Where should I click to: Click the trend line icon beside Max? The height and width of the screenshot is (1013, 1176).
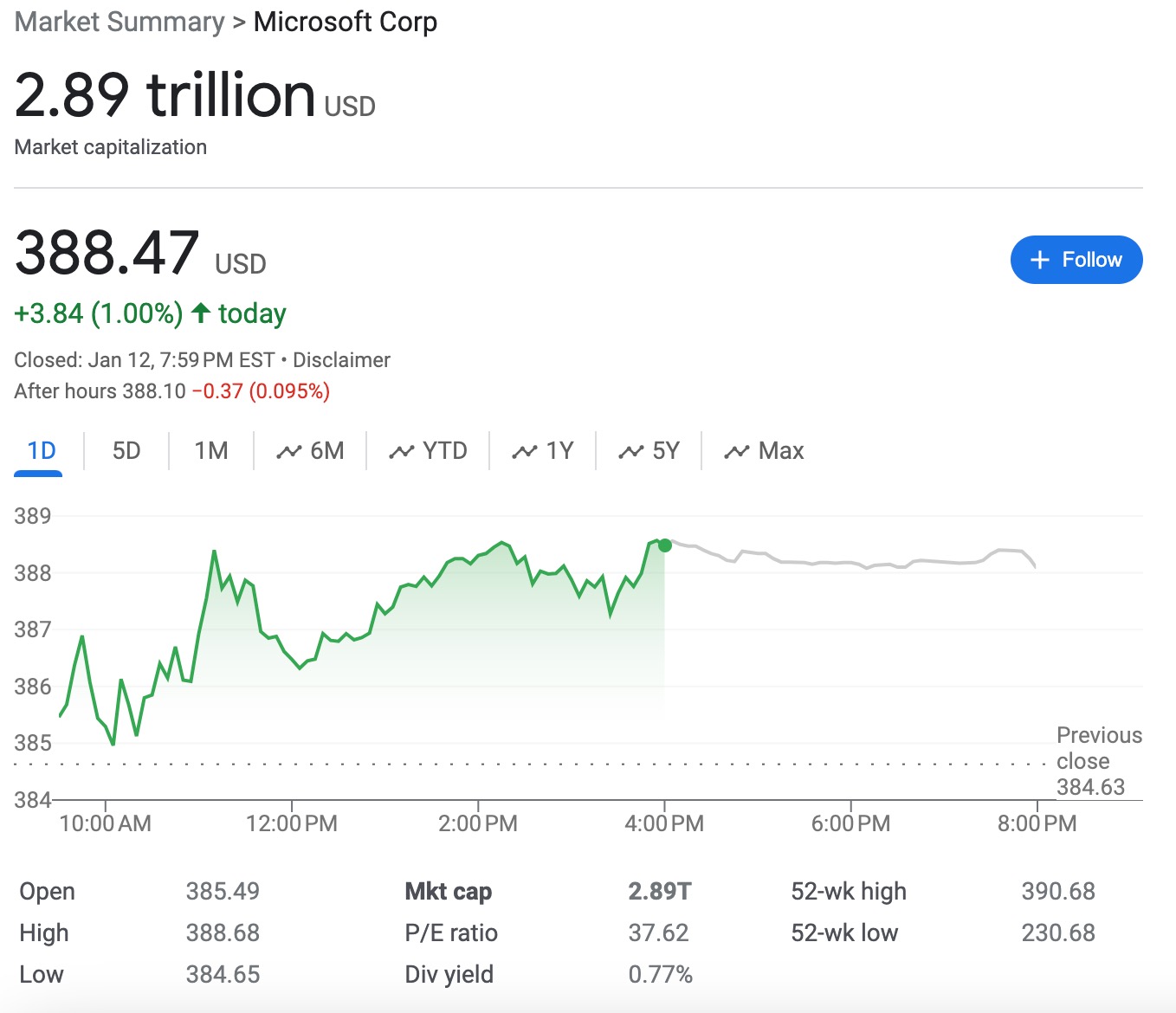[x=737, y=452]
